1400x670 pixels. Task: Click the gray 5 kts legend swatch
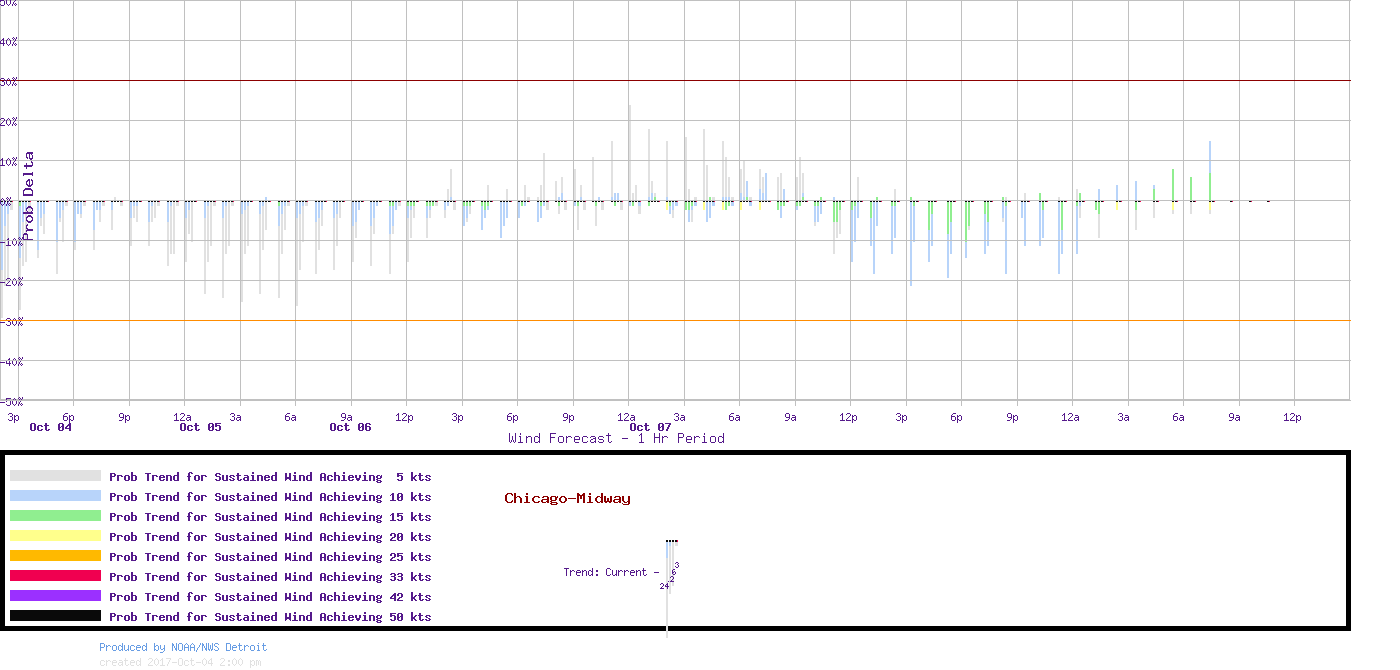click(x=55, y=476)
